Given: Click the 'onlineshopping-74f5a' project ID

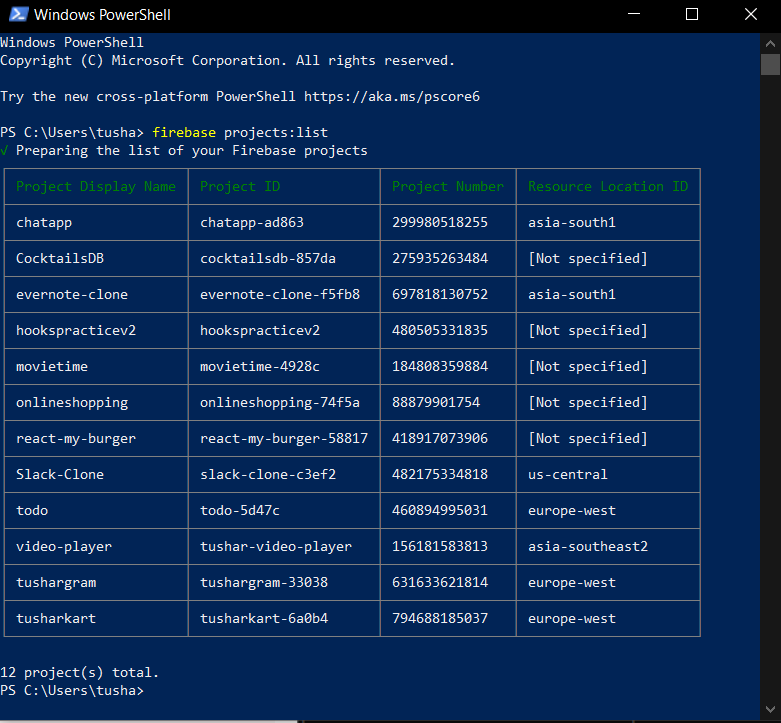Looking at the screenshot, I should click(x=280, y=402).
